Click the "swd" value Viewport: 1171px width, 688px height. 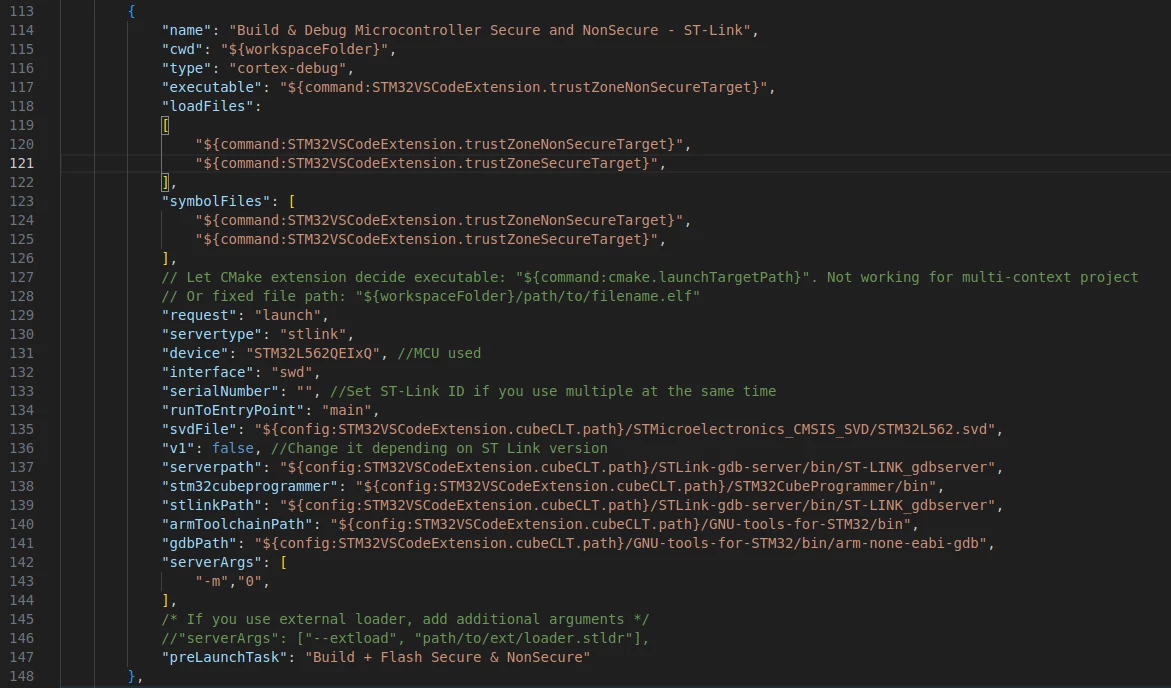[x=292, y=373]
